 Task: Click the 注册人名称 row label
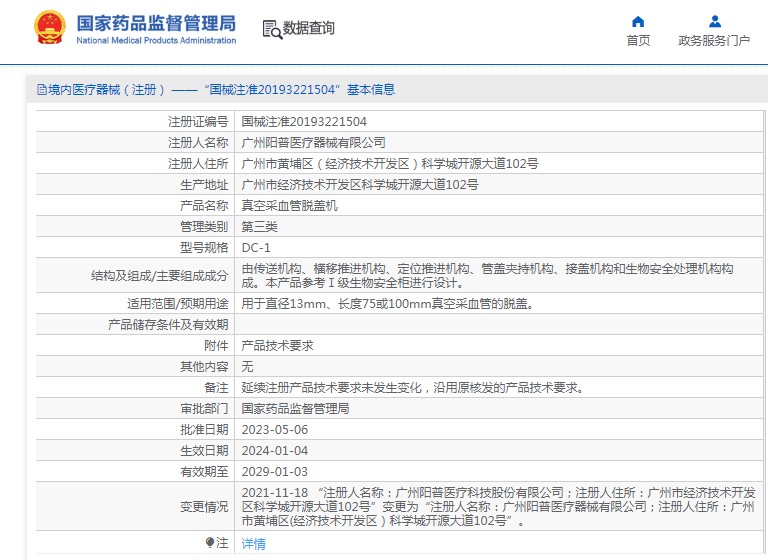tap(198, 143)
